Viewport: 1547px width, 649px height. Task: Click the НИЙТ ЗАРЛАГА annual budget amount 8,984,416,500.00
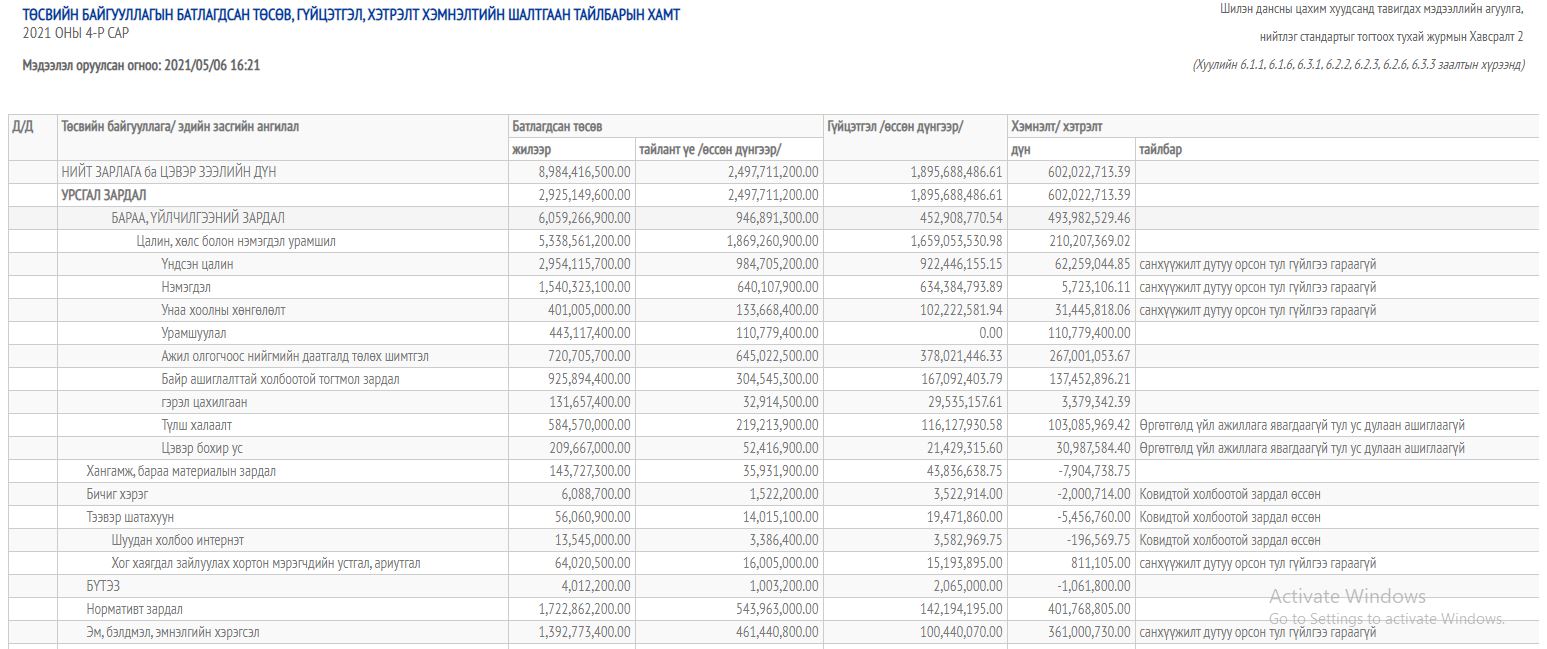coord(584,172)
